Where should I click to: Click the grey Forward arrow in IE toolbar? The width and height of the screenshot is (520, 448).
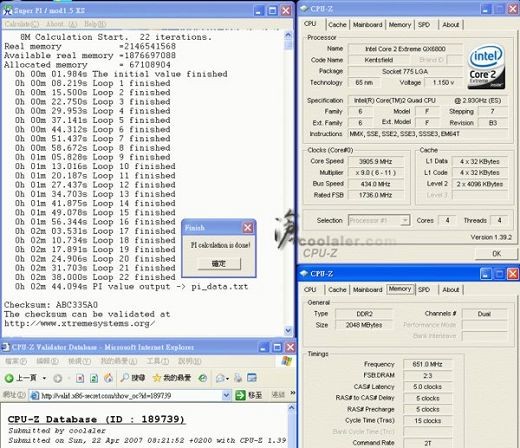[58, 378]
